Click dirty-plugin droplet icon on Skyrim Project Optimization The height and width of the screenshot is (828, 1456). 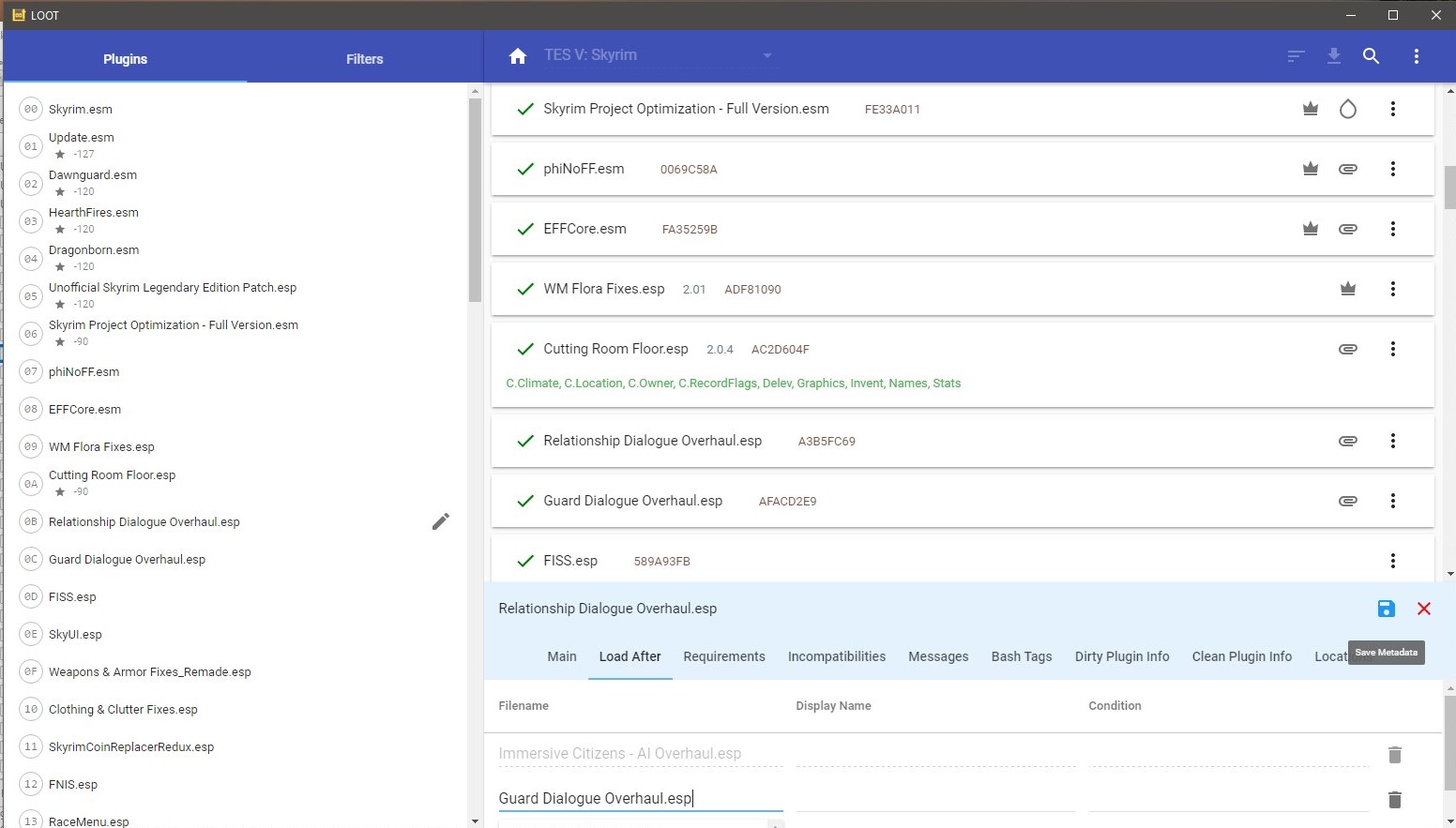pyautogui.click(x=1347, y=109)
